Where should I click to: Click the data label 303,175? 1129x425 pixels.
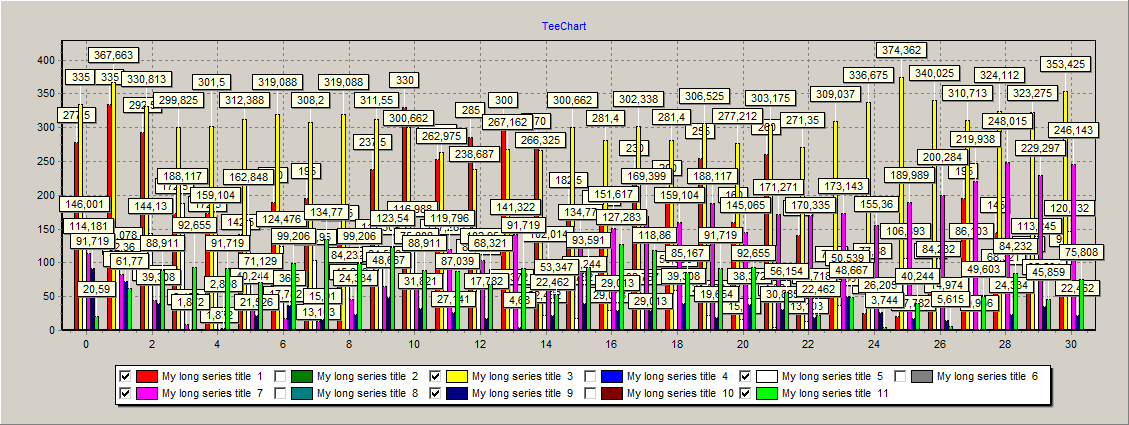(x=770, y=98)
